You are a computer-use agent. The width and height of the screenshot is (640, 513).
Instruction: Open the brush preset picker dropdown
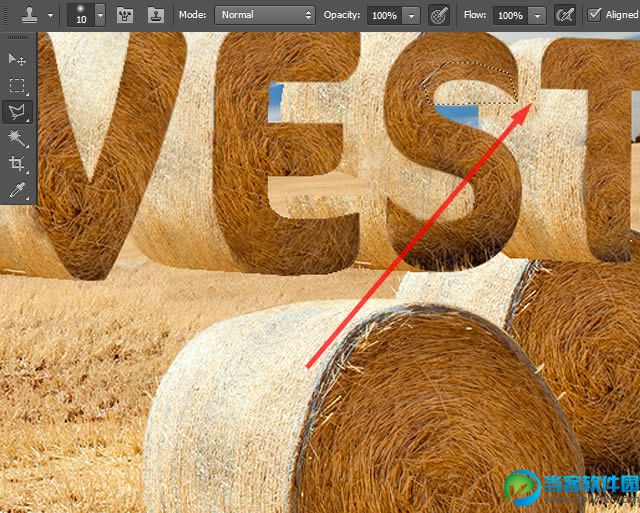pyautogui.click(x=100, y=15)
